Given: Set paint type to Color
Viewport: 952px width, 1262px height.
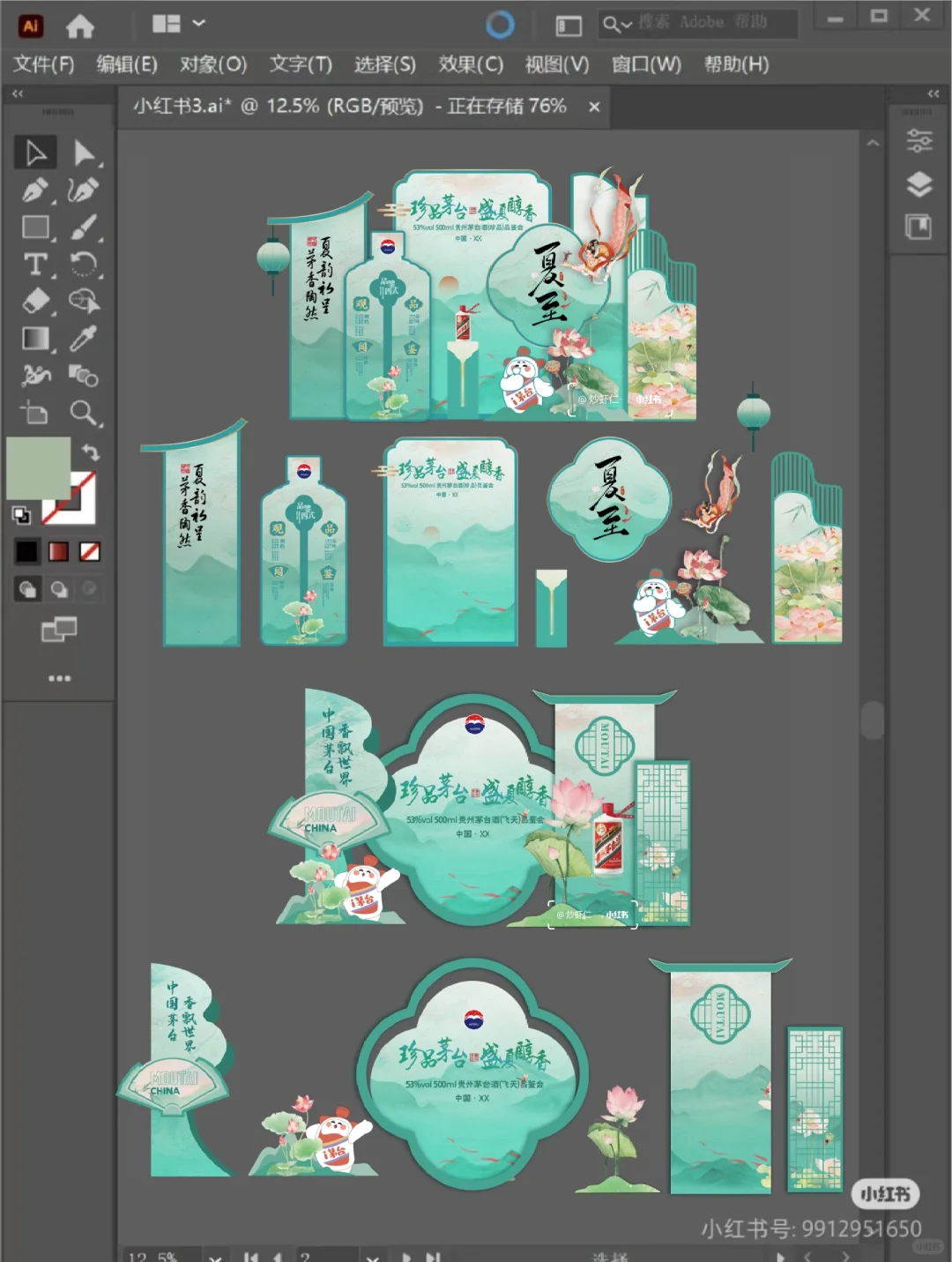Looking at the screenshot, I should (x=27, y=552).
